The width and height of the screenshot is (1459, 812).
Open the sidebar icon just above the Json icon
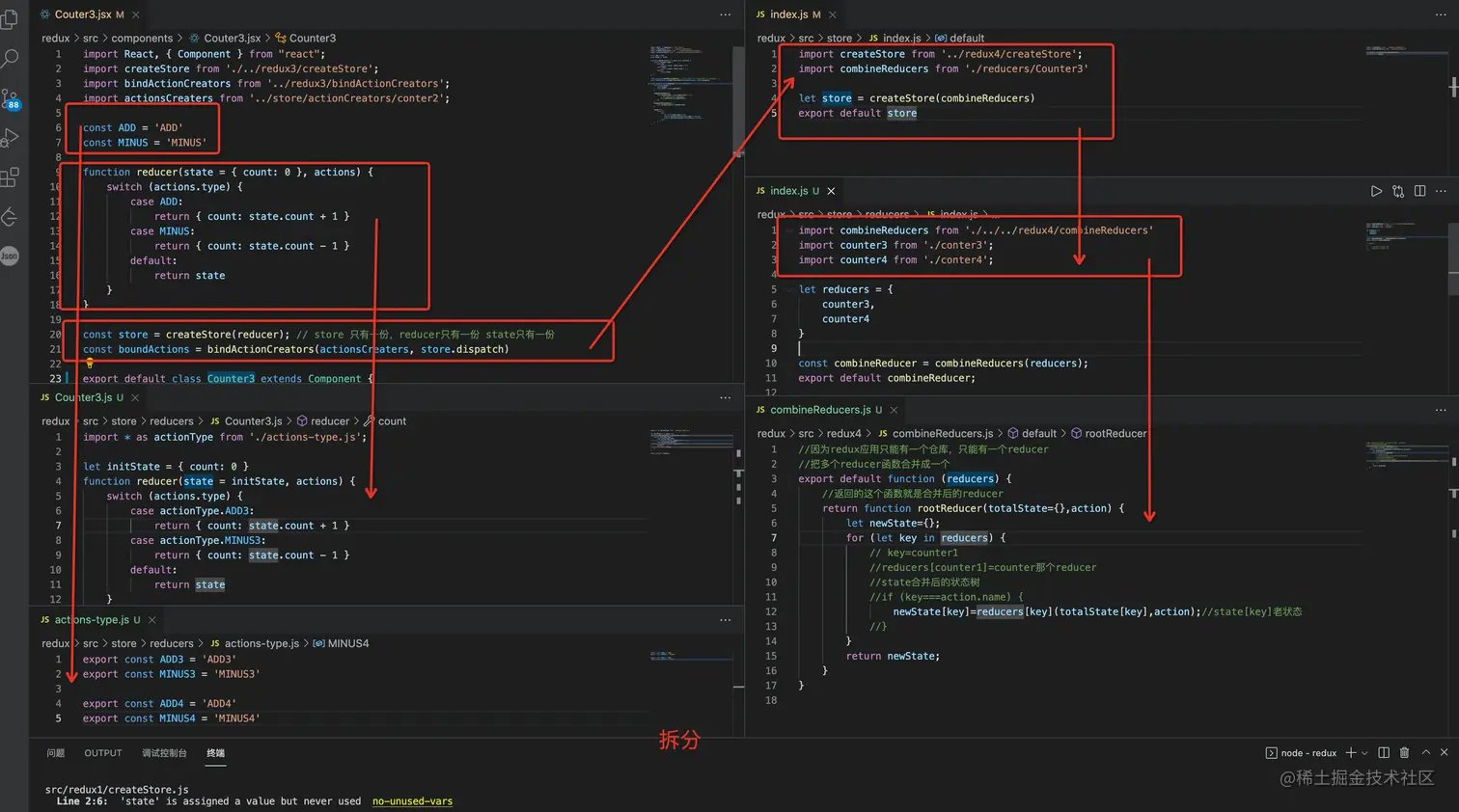pyautogui.click(x=10, y=217)
